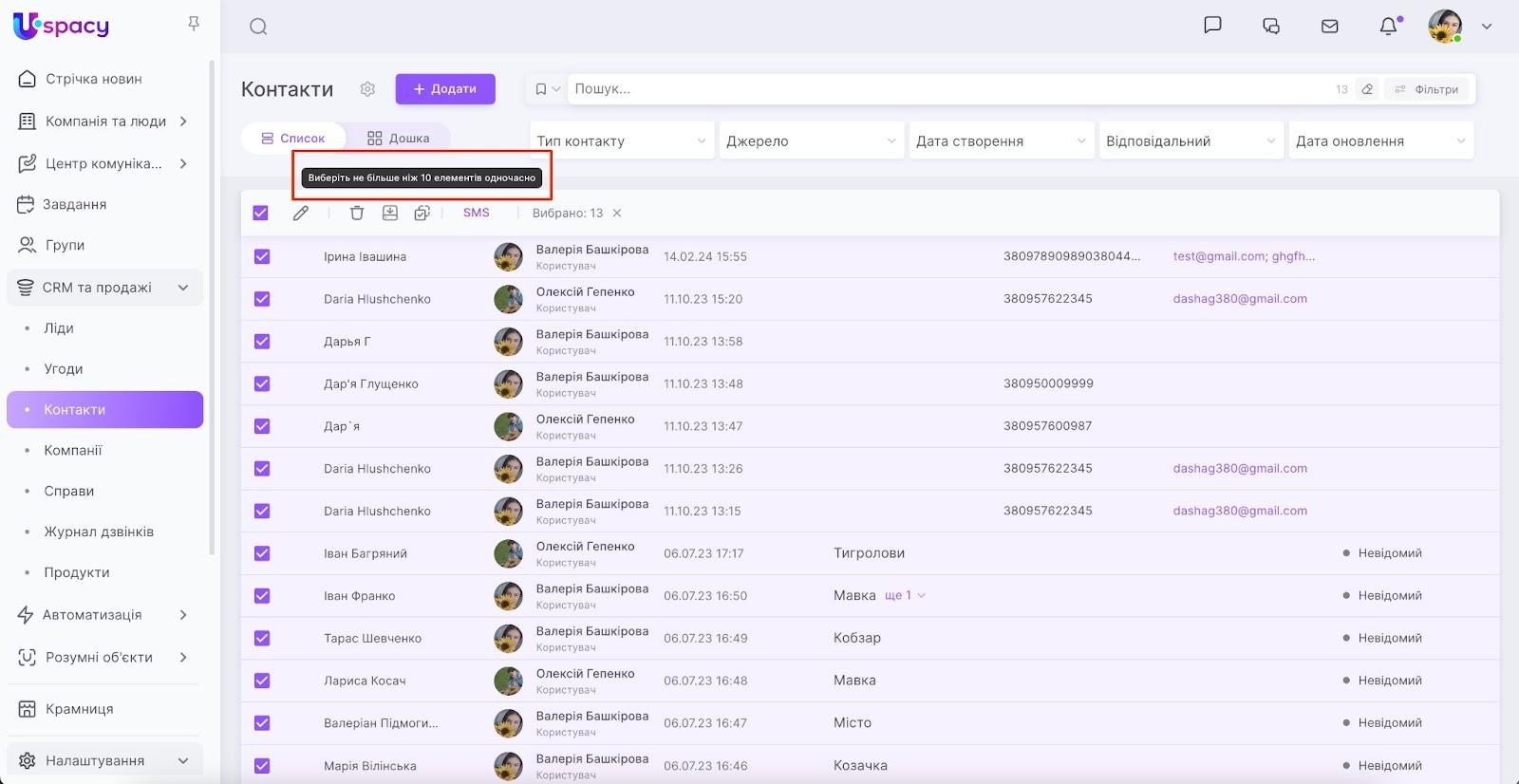This screenshot has height=784, width=1519.
Task: Click the Додати button
Action: [445, 89]
